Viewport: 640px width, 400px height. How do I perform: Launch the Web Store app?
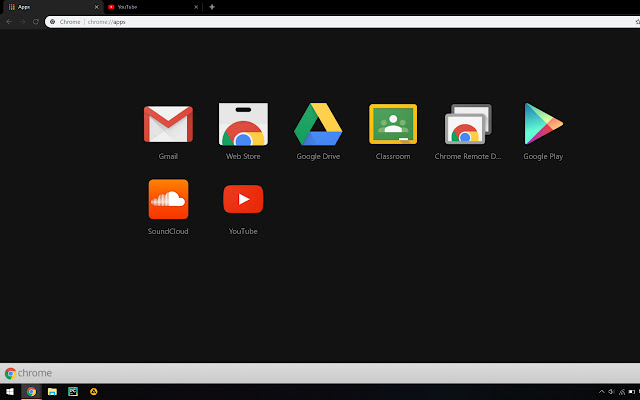(x=243, y=124)
